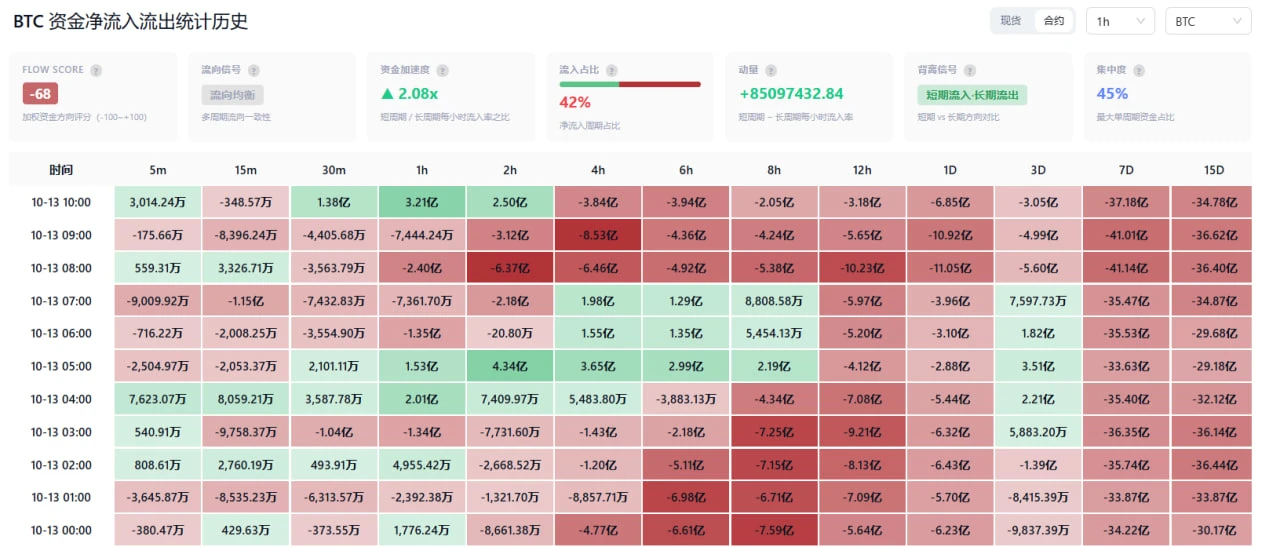This screenshot has width=1280, height=547.
Task: Switch to 现货 mode
Action: (x=1011, y=21)
